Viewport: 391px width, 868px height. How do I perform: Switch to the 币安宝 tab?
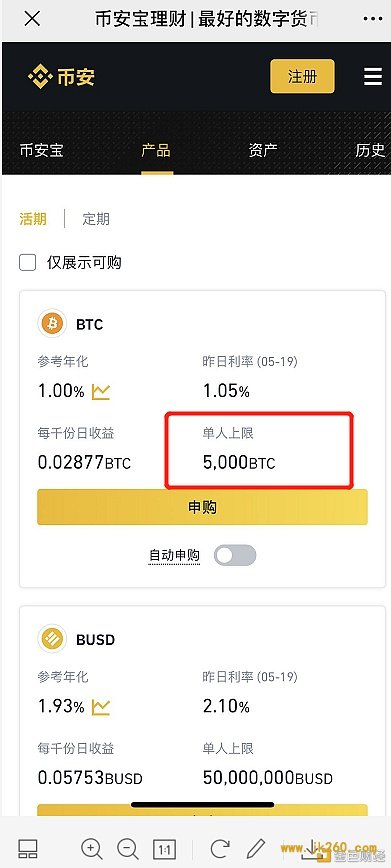(42, 150)
